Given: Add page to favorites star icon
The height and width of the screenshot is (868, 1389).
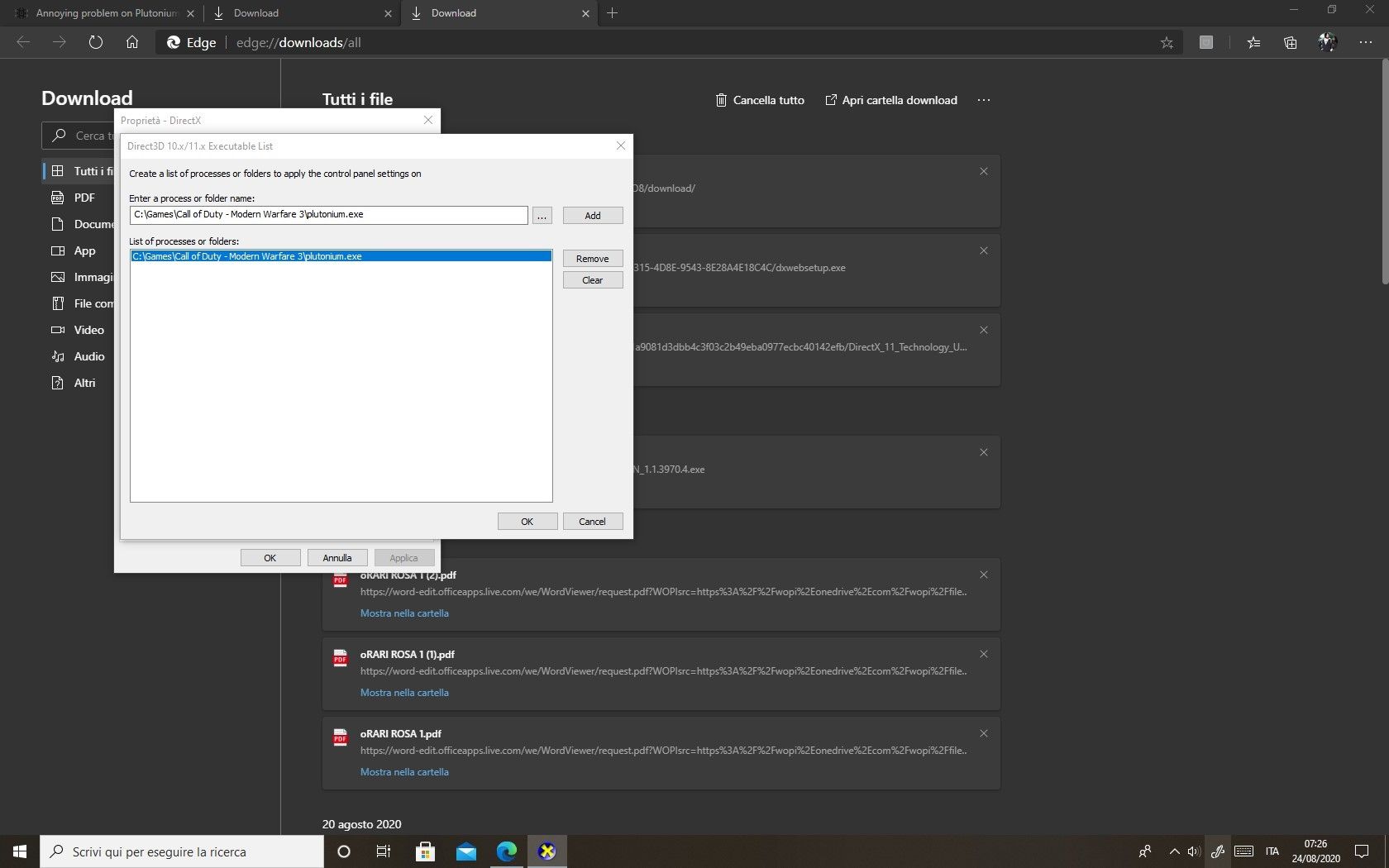Looking at the screenshot, I should pyautogui.click(x=1167, y=42).
